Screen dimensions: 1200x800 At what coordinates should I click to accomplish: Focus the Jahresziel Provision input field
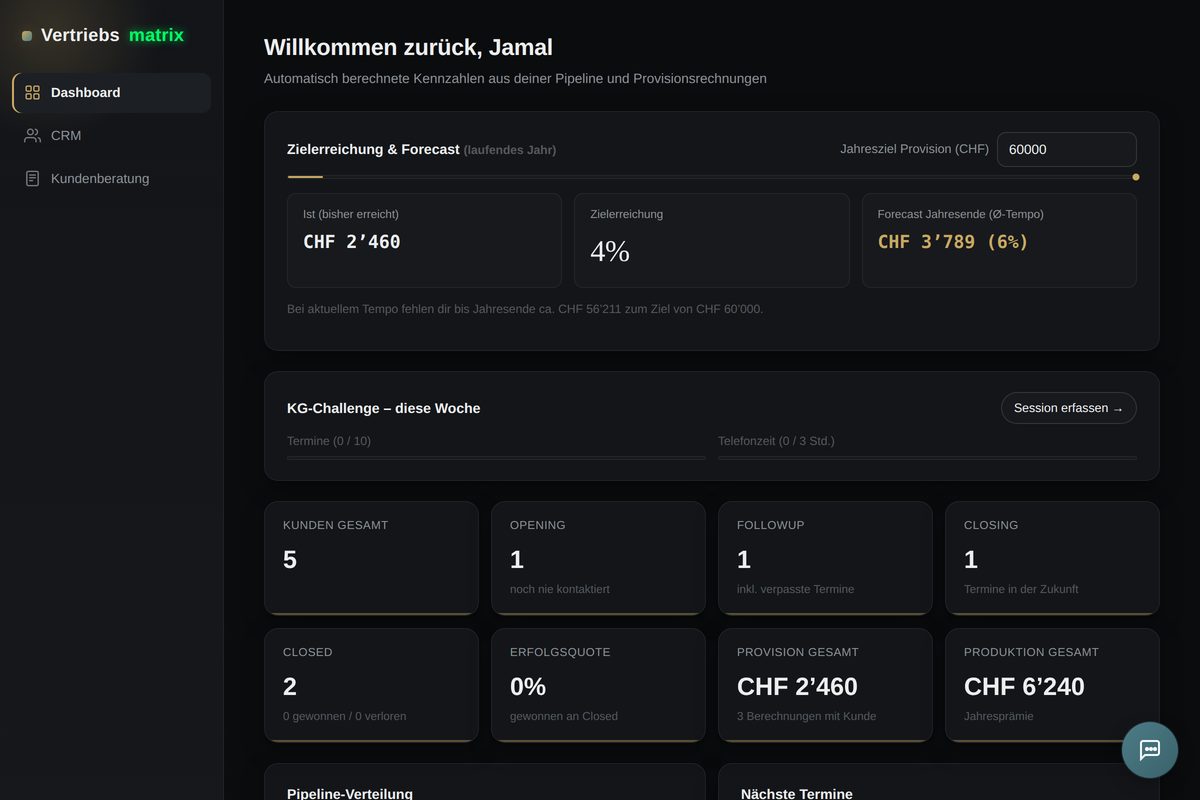point(1066,149)
